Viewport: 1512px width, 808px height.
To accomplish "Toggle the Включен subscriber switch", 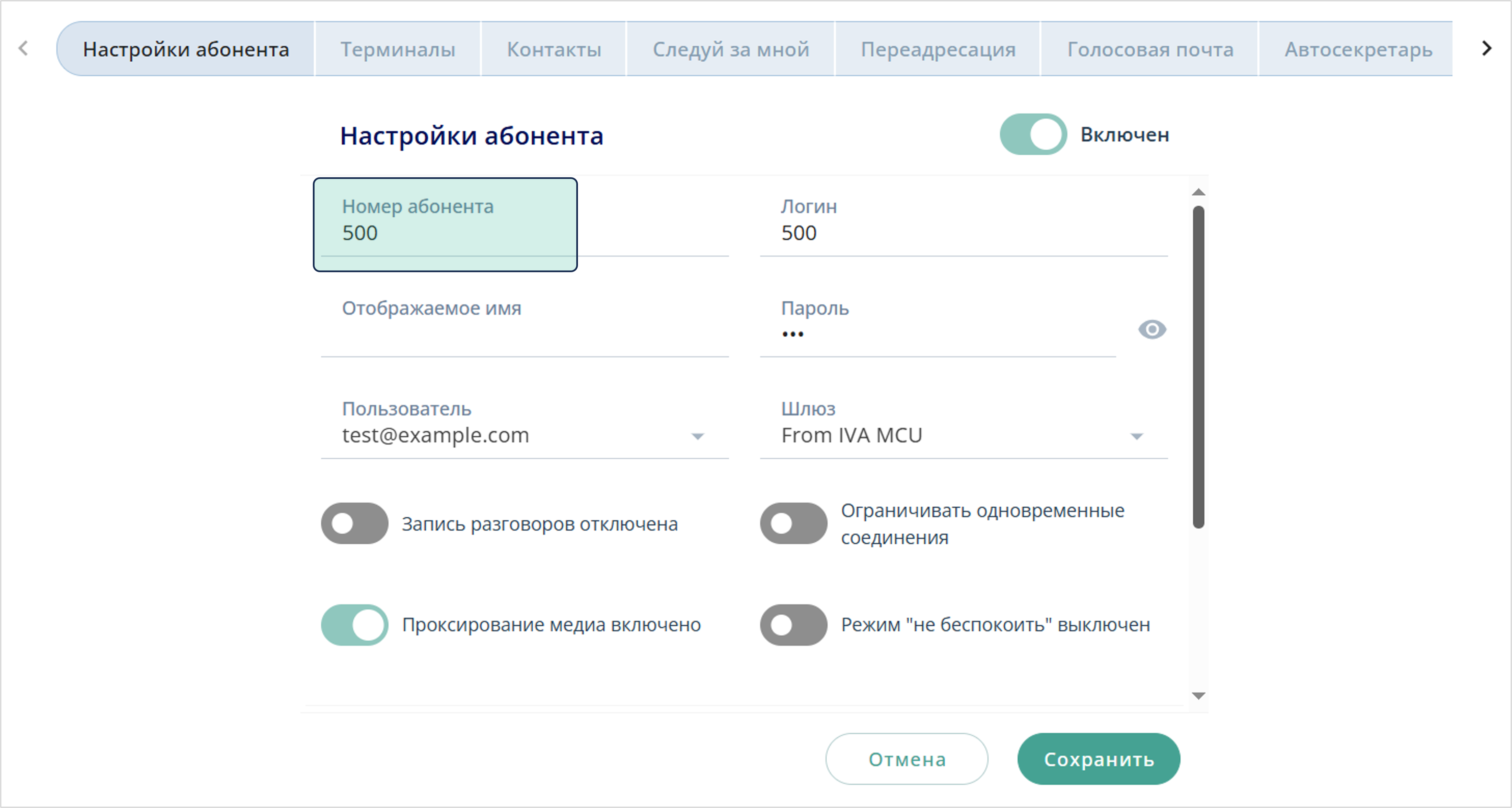I will tap(1033, 134).
